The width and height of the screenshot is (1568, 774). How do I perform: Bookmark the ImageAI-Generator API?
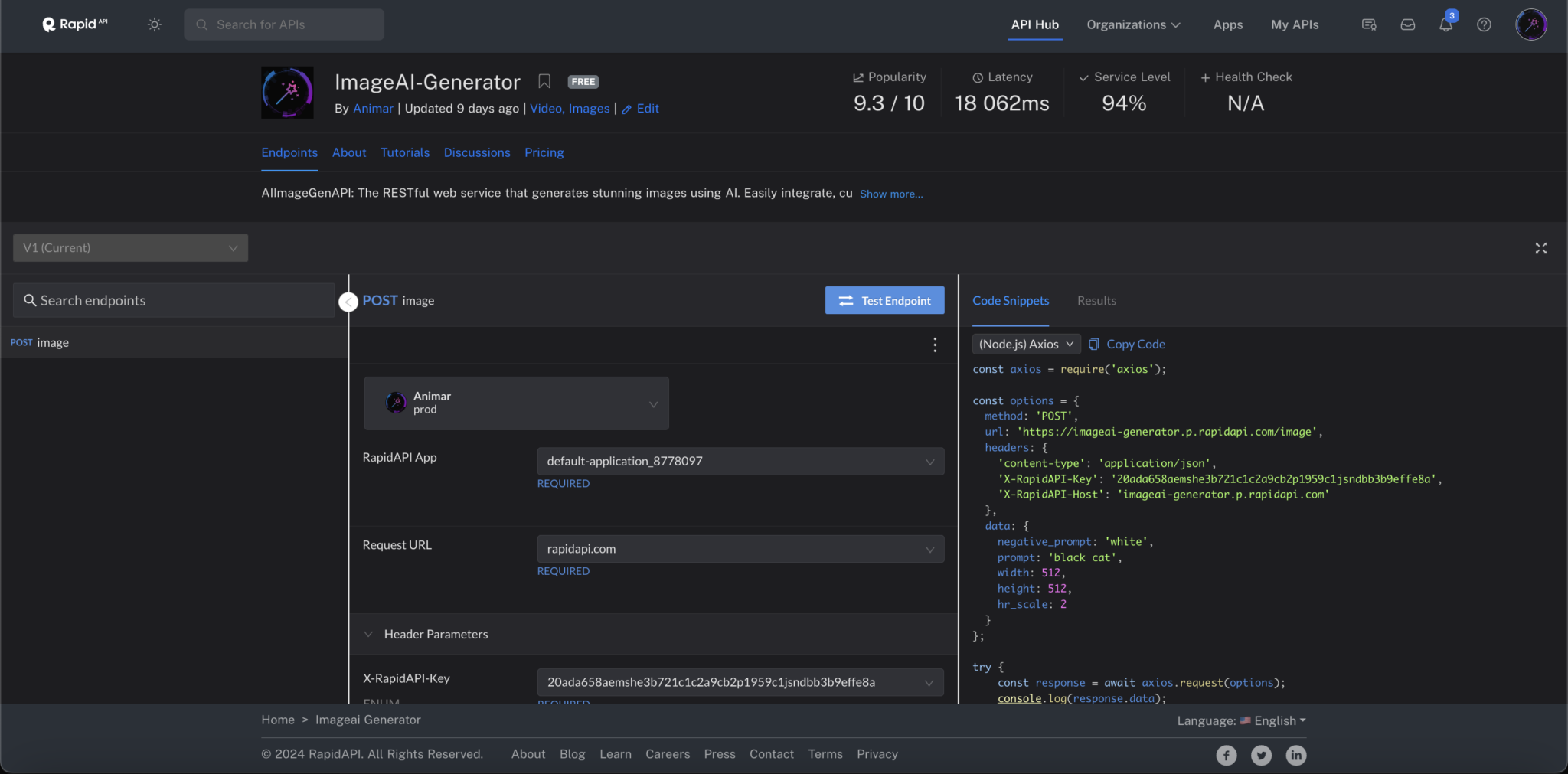(x=544, y=80)
